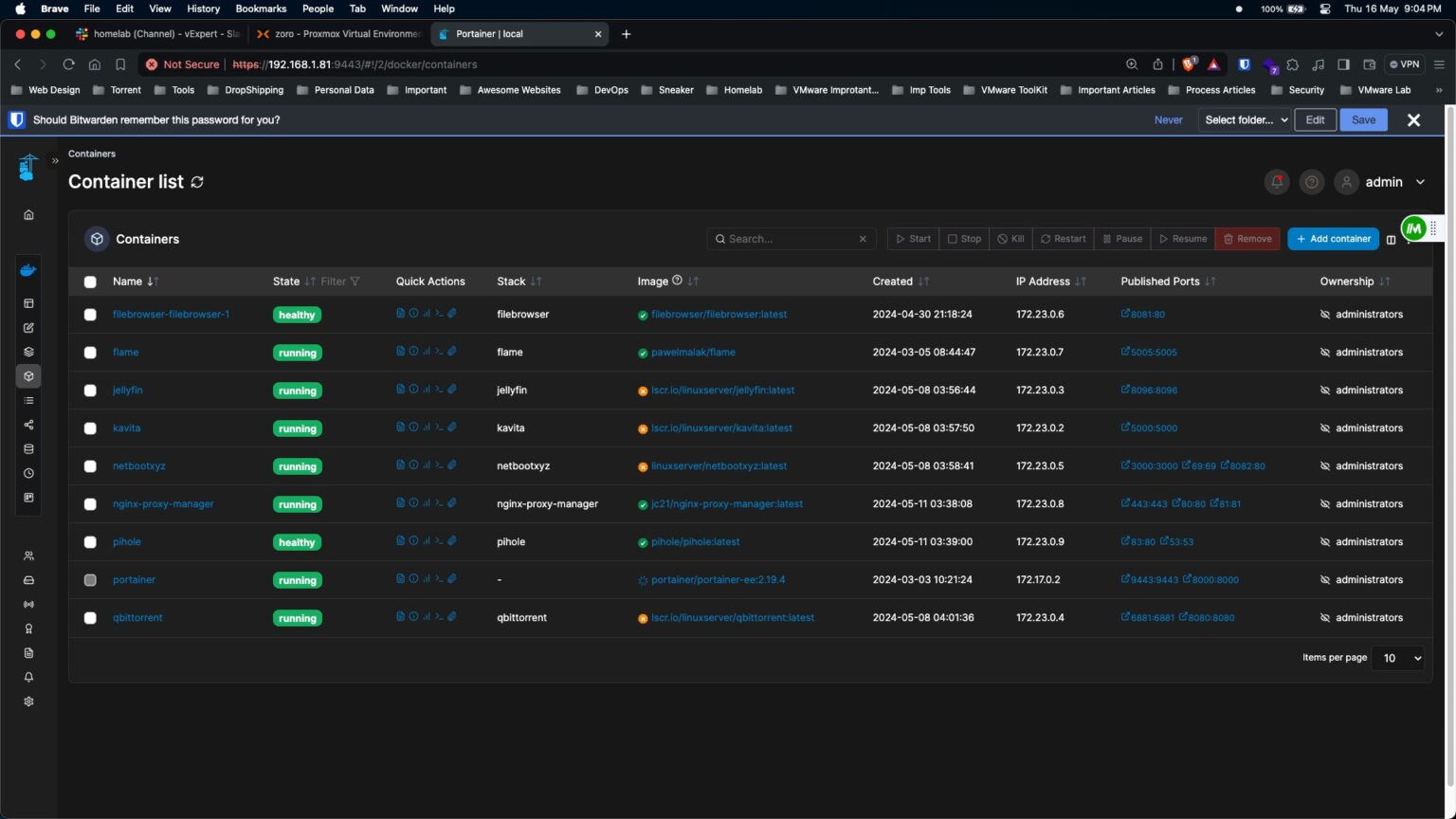1456x819 pixels.
Task: Open the Bitwarden Select folder dropdown
Action: click(1244, 119)
